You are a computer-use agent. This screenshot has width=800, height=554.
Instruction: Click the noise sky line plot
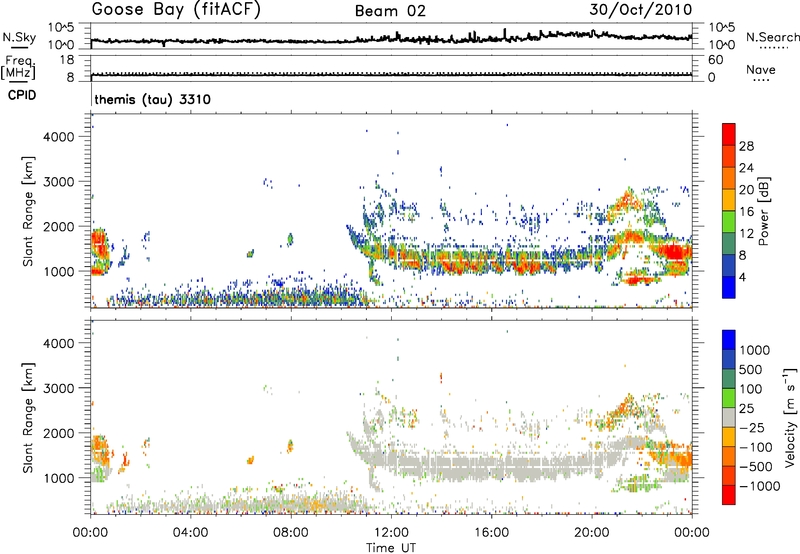point(391,37)
